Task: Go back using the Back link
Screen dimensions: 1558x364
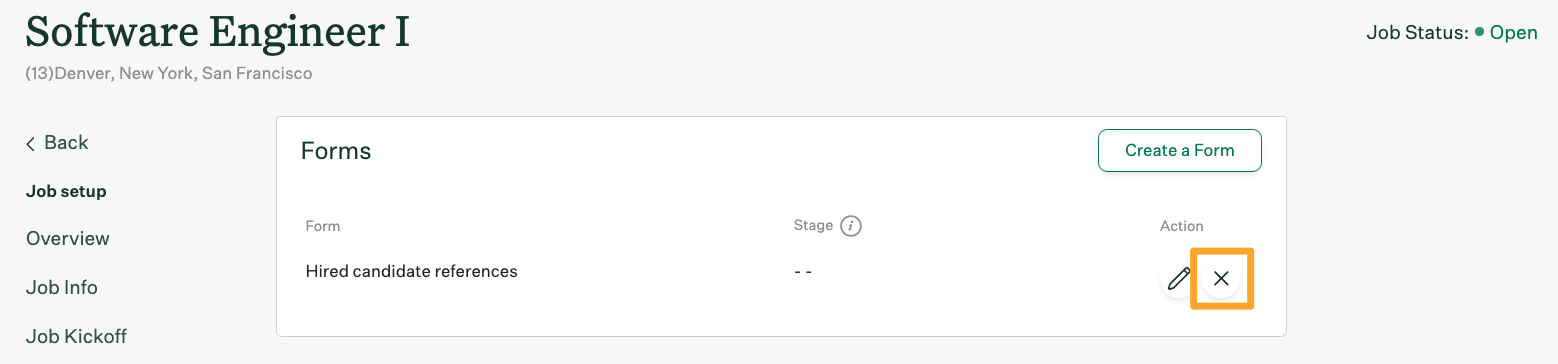Action: [x=57, y=143]
